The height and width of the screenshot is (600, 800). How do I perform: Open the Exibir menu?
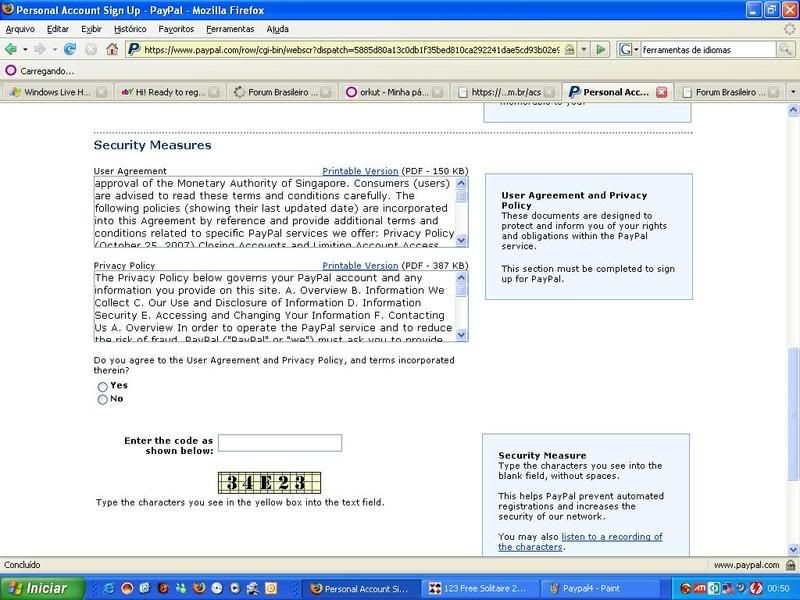click(x=91, y=29)
